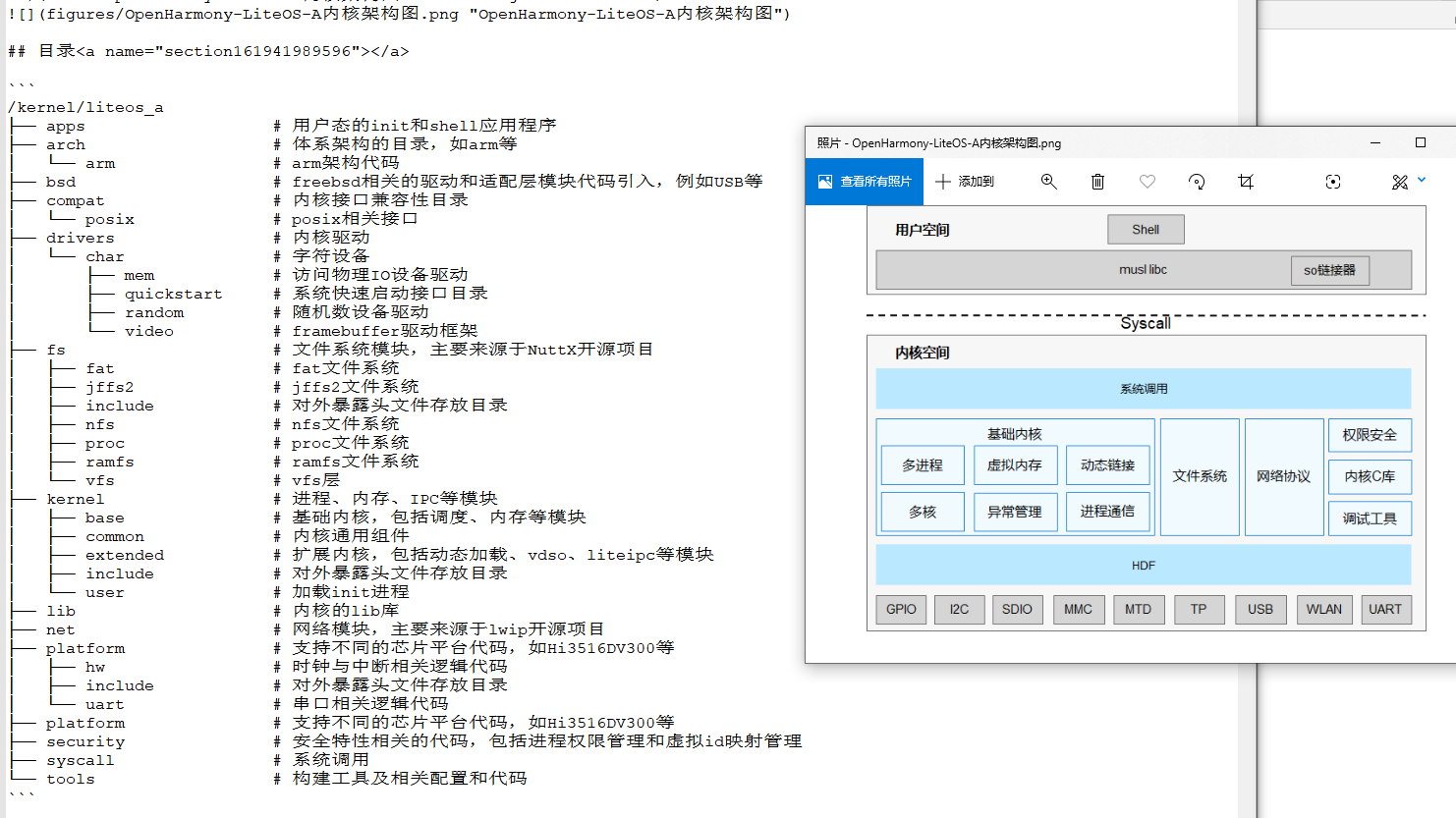Click the hw tree entry
Image resolution: width=1456 pixels, height=818 pixels.
pos(95,668)
